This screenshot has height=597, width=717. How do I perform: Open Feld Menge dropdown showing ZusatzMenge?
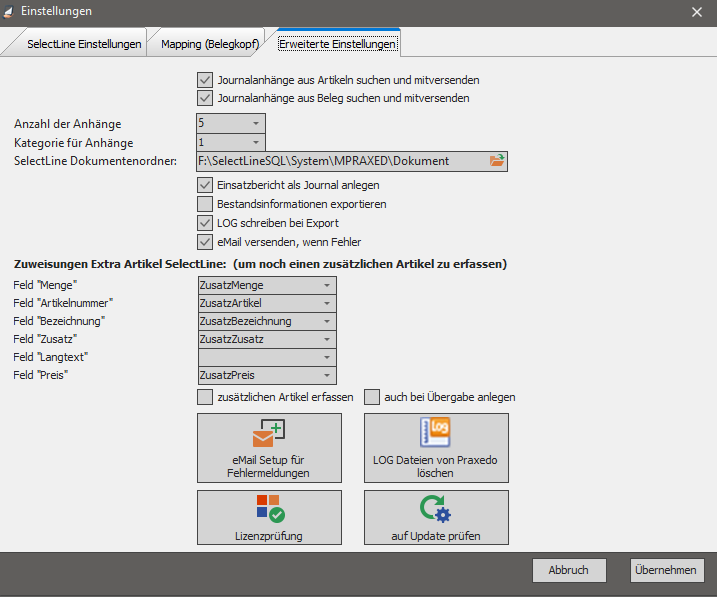(x=326, y=285)
